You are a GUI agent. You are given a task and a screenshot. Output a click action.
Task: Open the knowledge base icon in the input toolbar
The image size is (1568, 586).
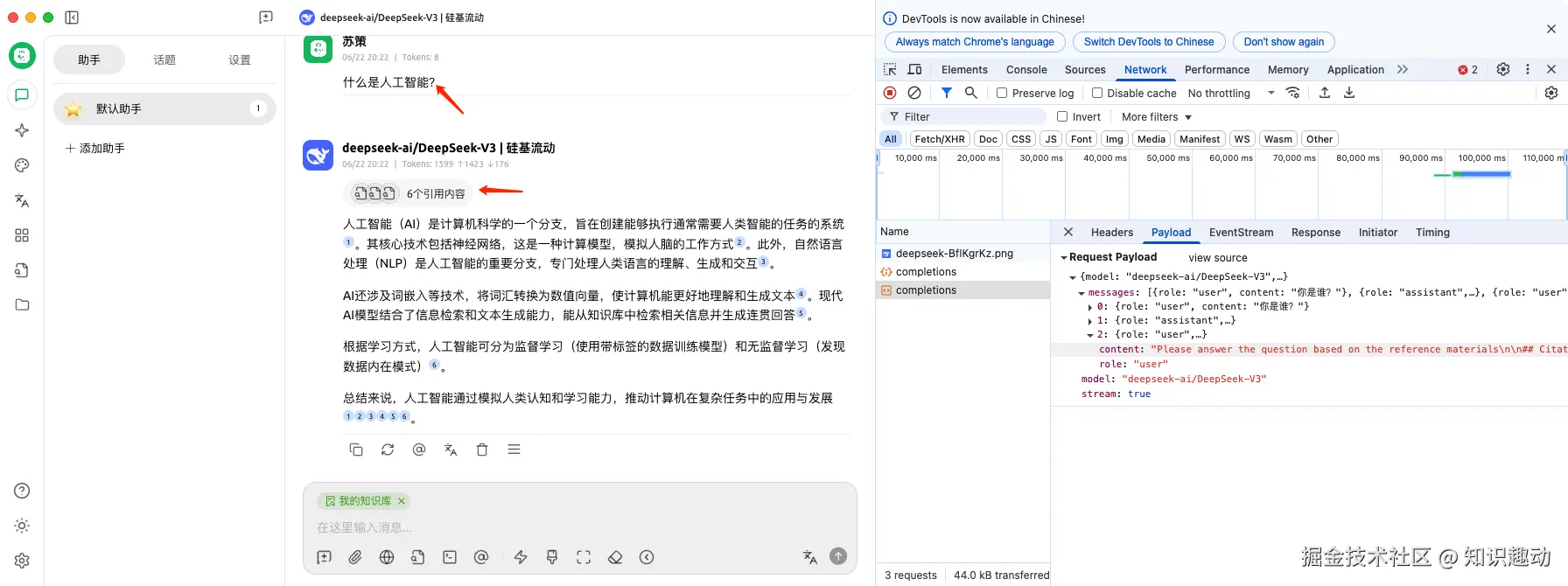[x=418, y=557]
